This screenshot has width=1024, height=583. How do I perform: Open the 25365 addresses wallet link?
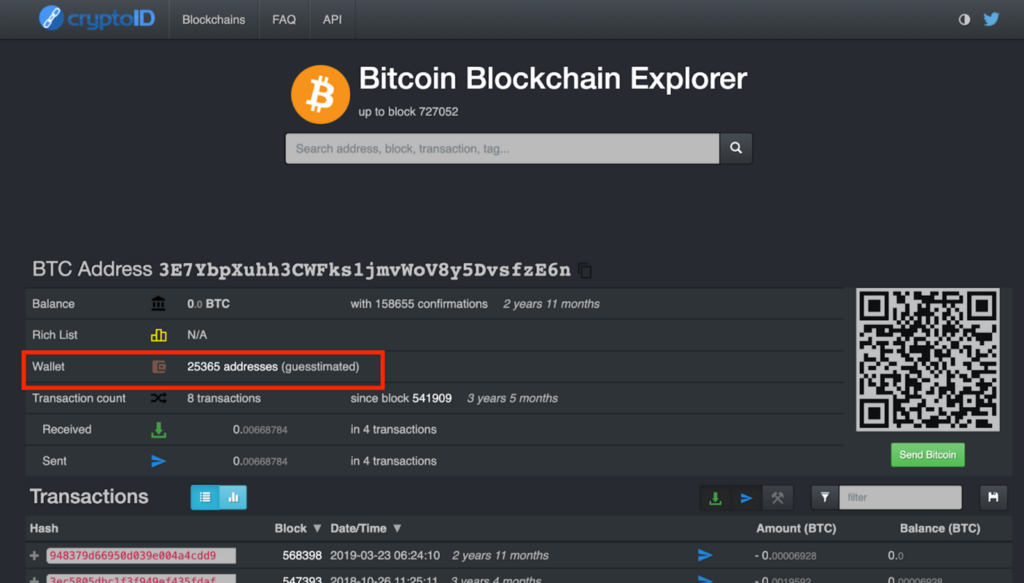click(x=232, y=367)
